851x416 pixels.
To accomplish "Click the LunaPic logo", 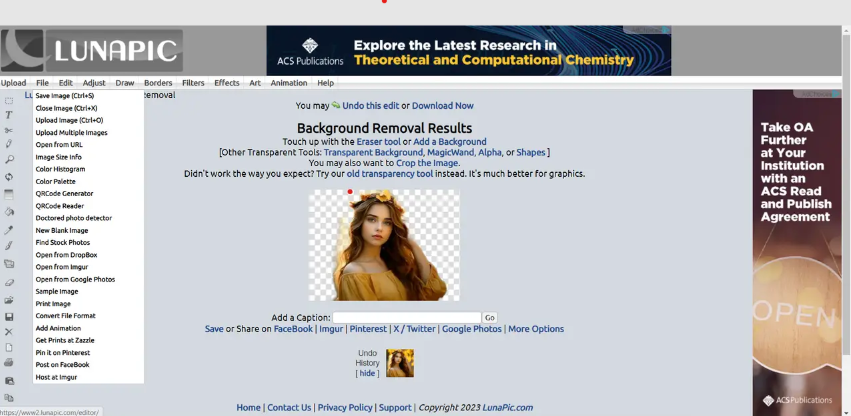I will point(92,51).
